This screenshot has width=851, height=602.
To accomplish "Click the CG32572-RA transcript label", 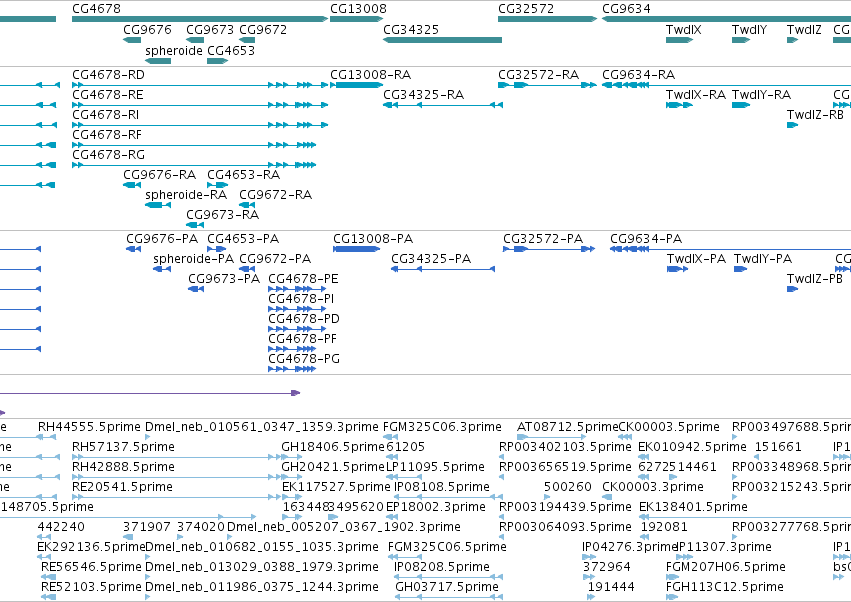I will click(x=538, y=75).
